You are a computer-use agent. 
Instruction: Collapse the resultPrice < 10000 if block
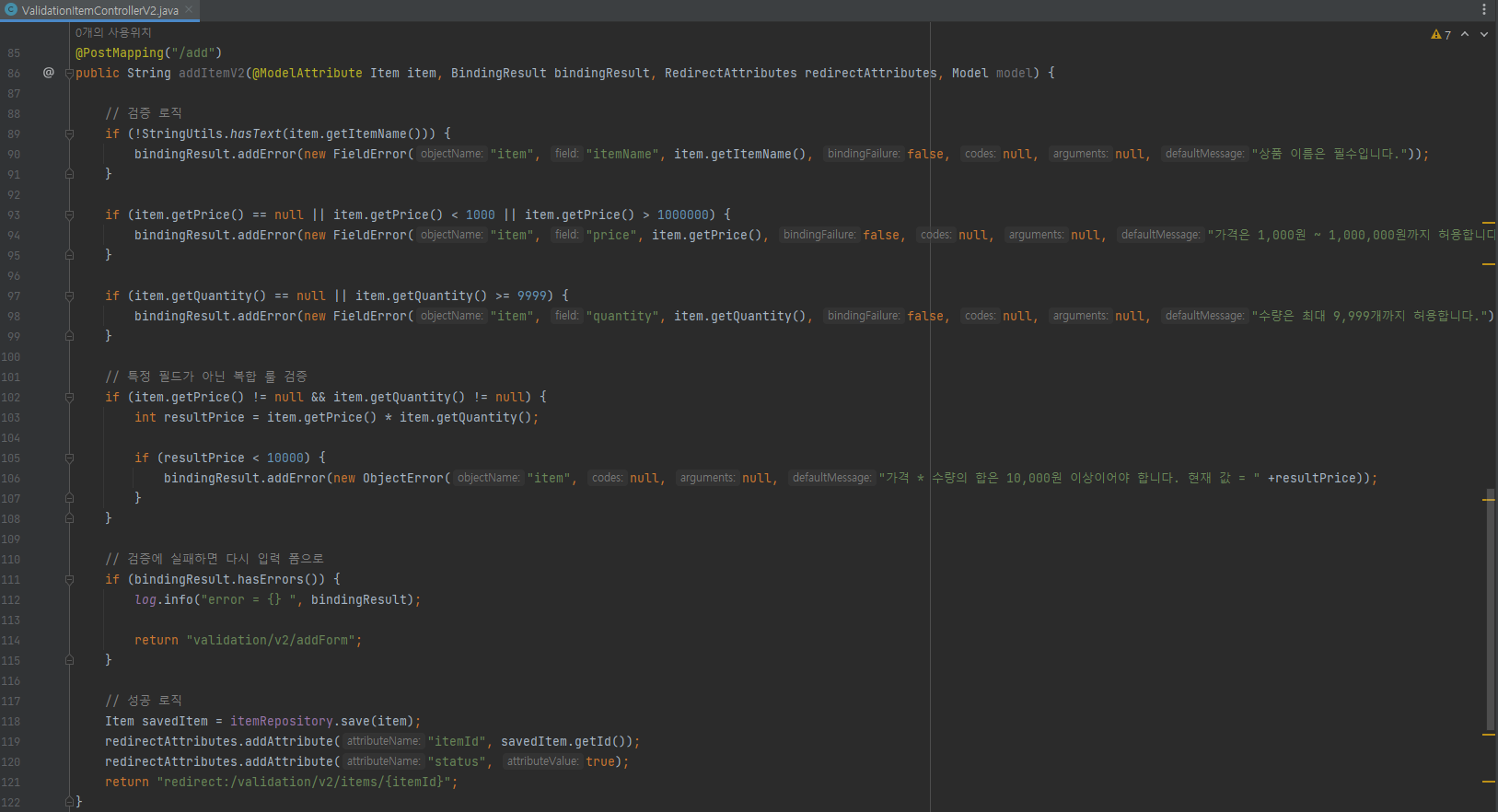point(69,458)
